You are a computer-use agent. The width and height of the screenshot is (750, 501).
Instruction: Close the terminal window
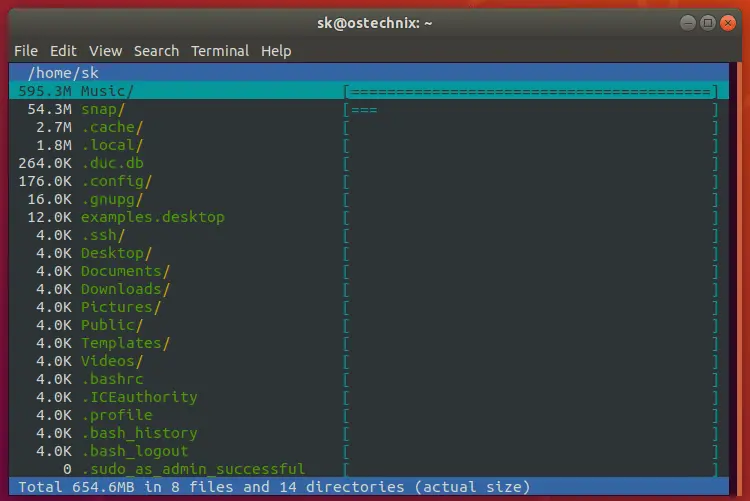point(728,22)
